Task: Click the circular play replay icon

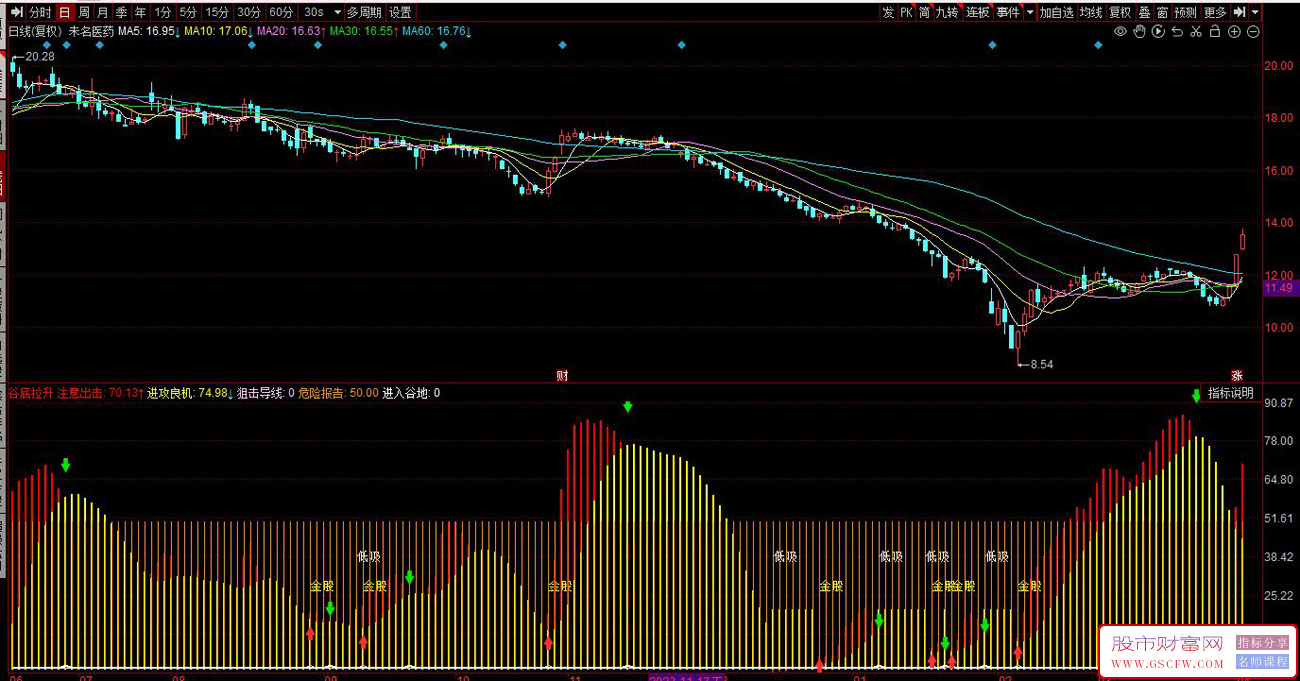Action: click(1158, 32)
